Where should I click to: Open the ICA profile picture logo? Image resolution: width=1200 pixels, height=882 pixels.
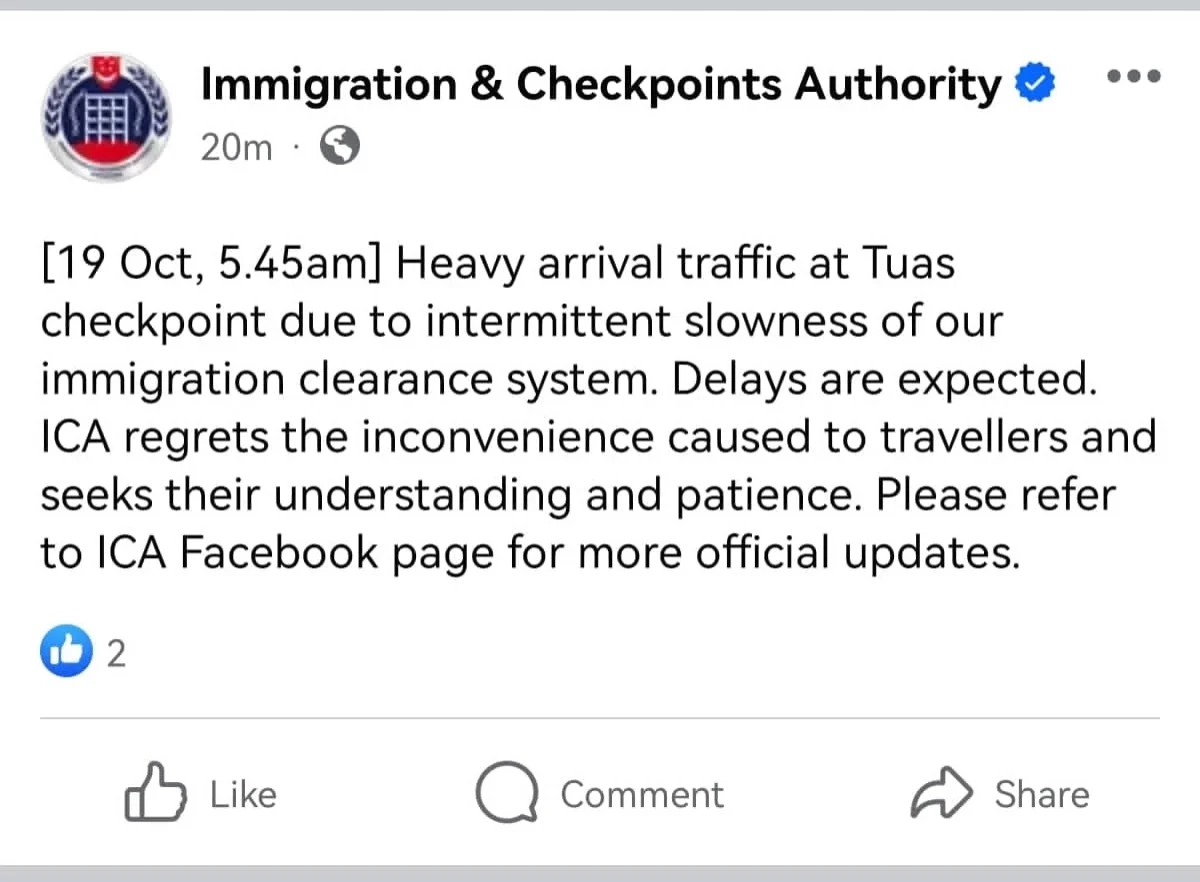point(104,118)
